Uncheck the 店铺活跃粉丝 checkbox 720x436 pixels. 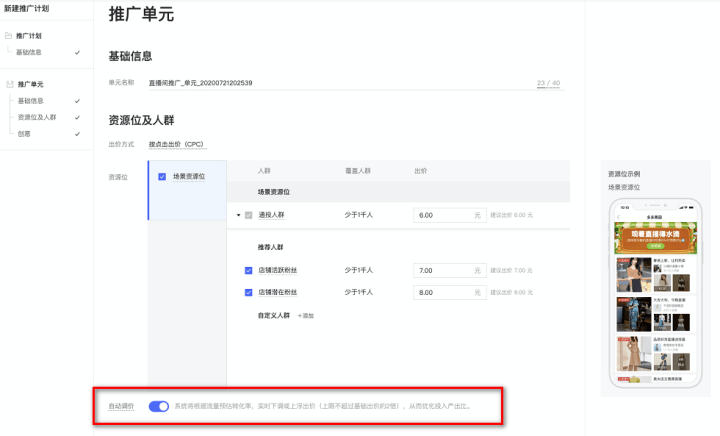pos(249,270)
